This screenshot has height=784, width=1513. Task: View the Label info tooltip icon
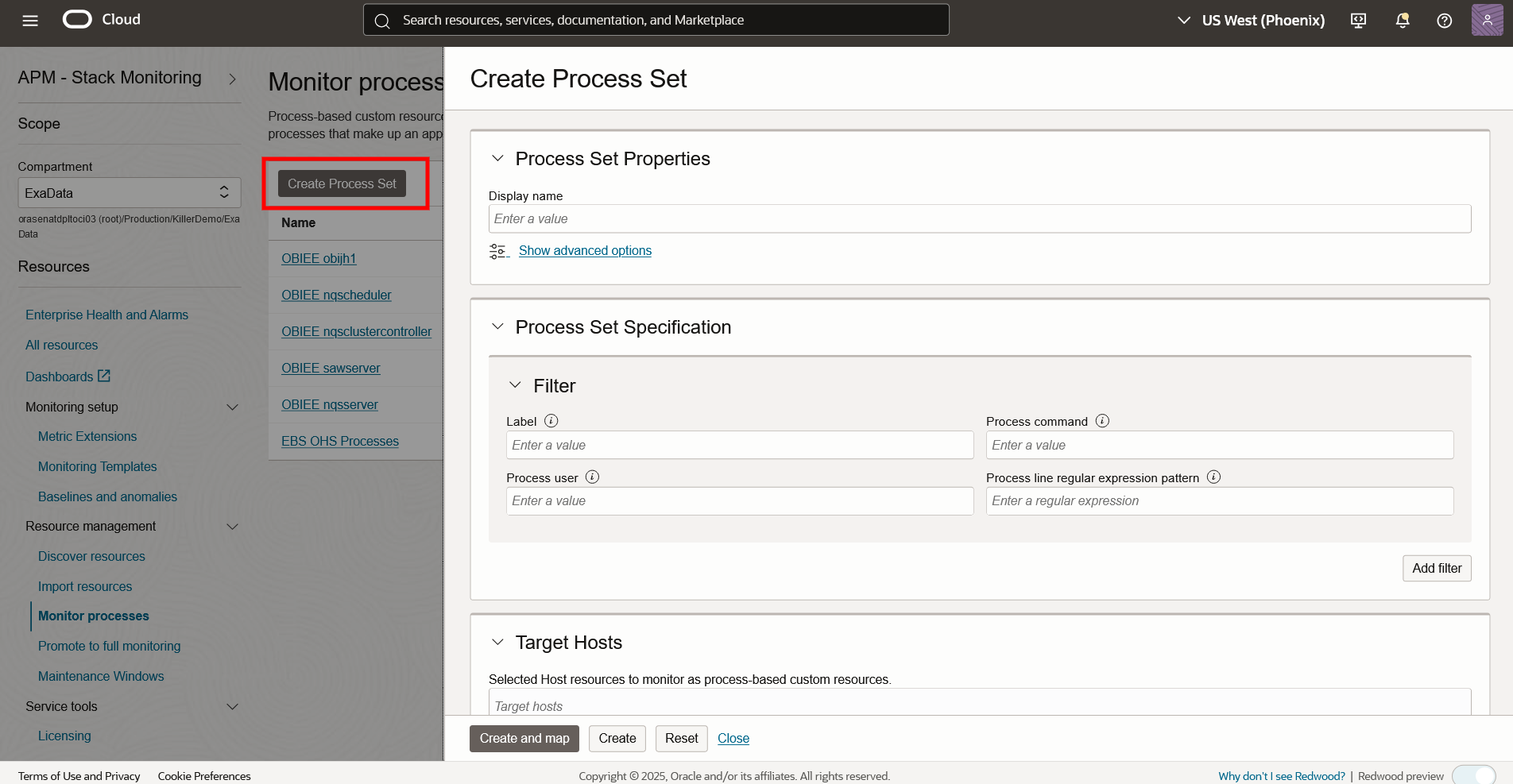552,421
